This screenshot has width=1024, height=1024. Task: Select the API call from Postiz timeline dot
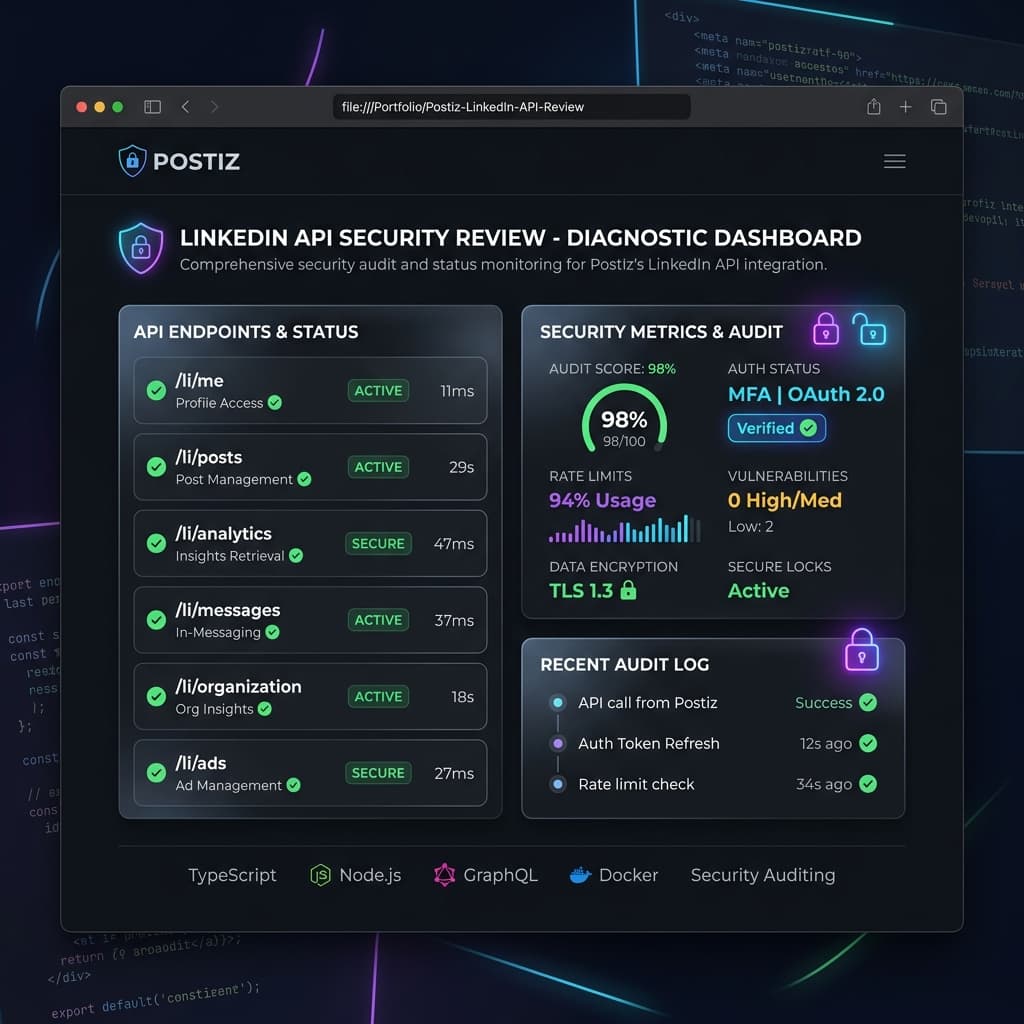click(x=558, y=703)
